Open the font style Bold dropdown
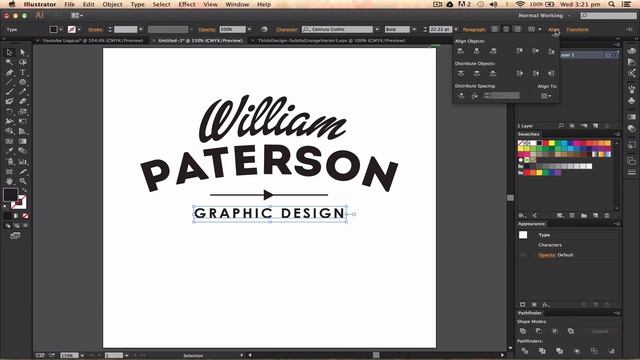Viewport: 640px width, 360px height. point(414,29)
